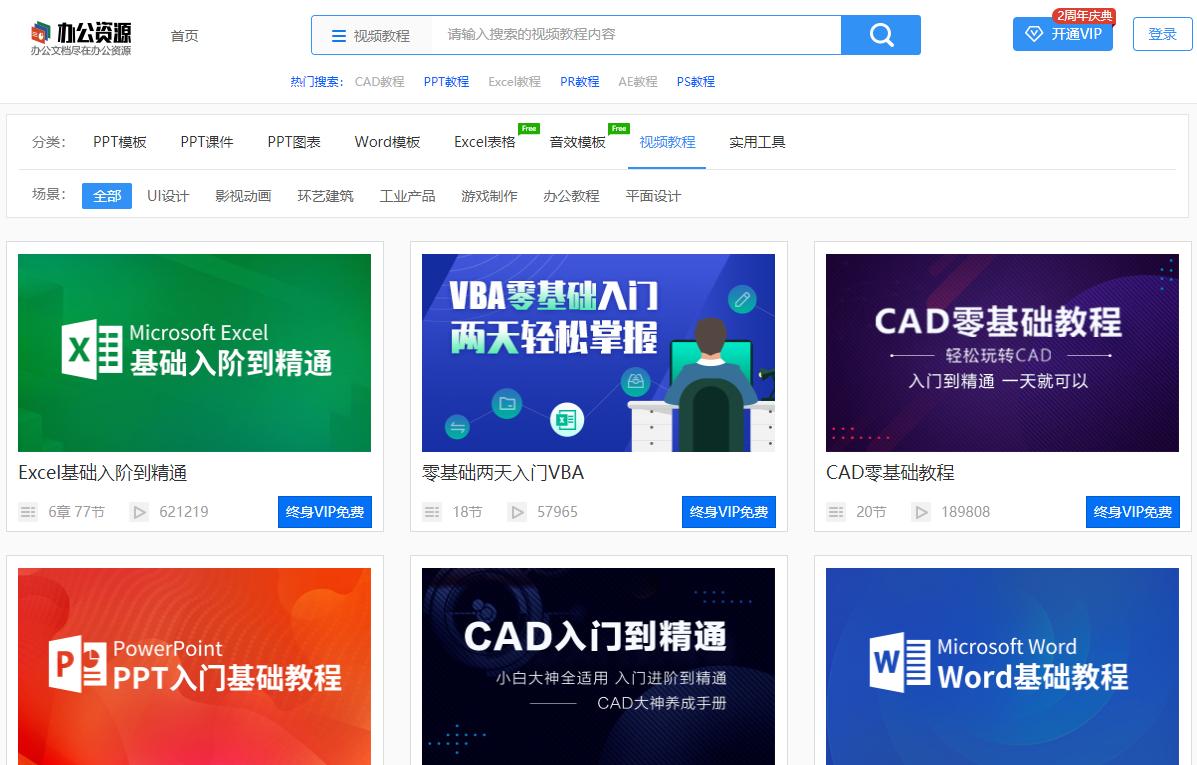Select the 游戏制作 scene filter
The width and height of the screenshot is (1197, 765).
[x=489, y=197]
